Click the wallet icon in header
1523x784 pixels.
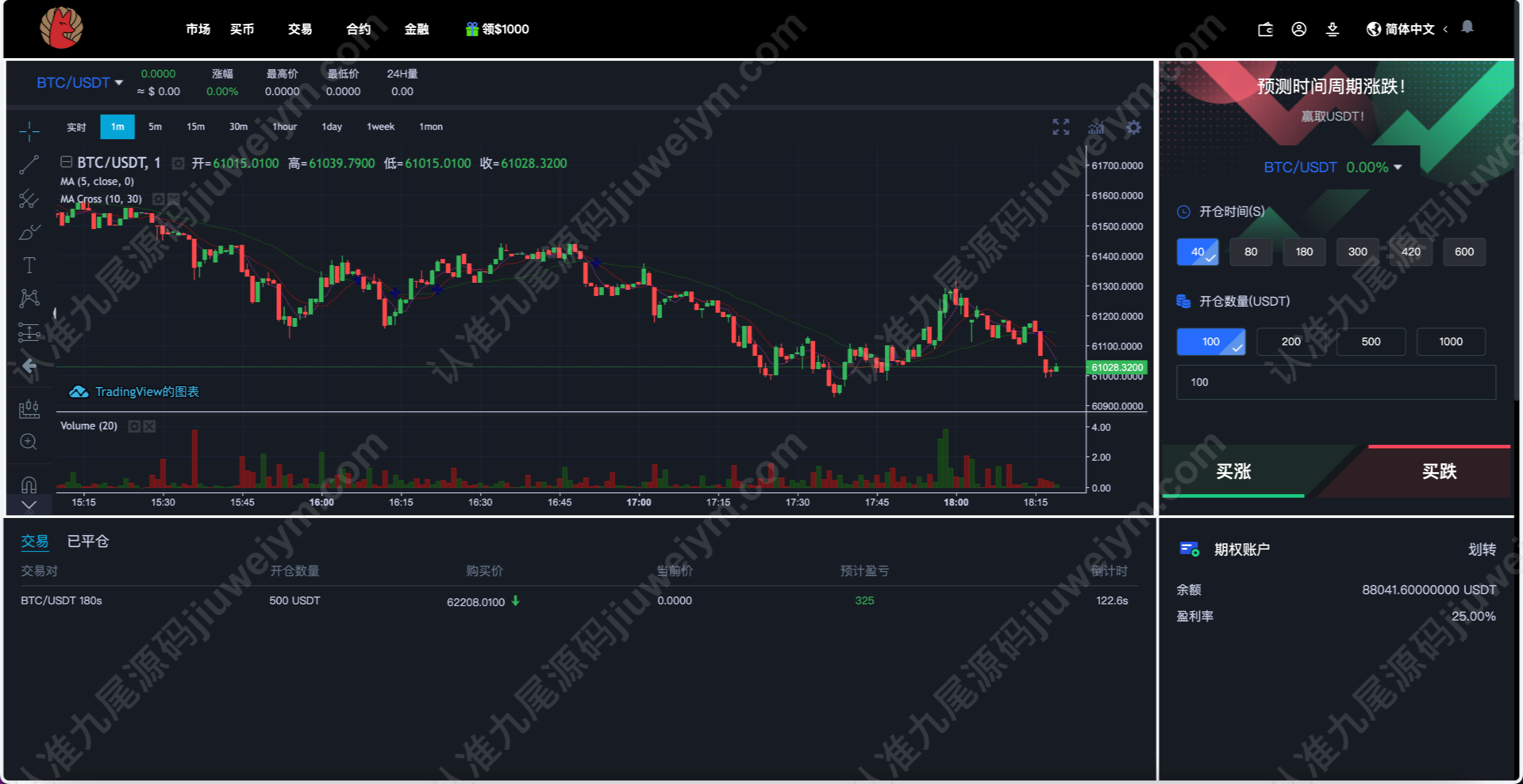(x=1265, y=29)
